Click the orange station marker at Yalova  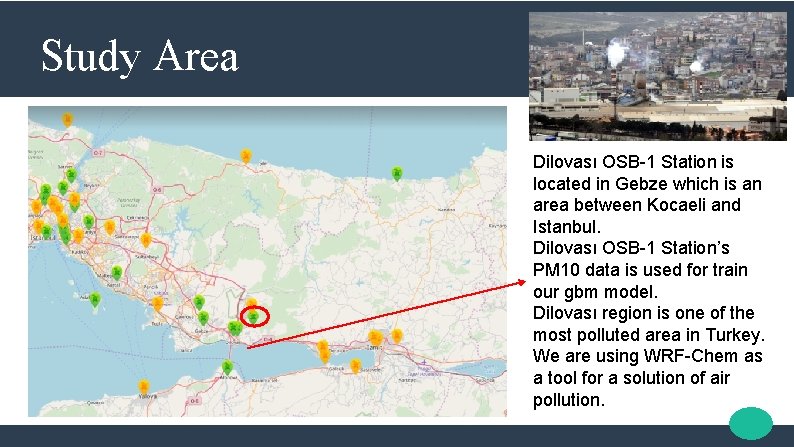coord(144,387)
